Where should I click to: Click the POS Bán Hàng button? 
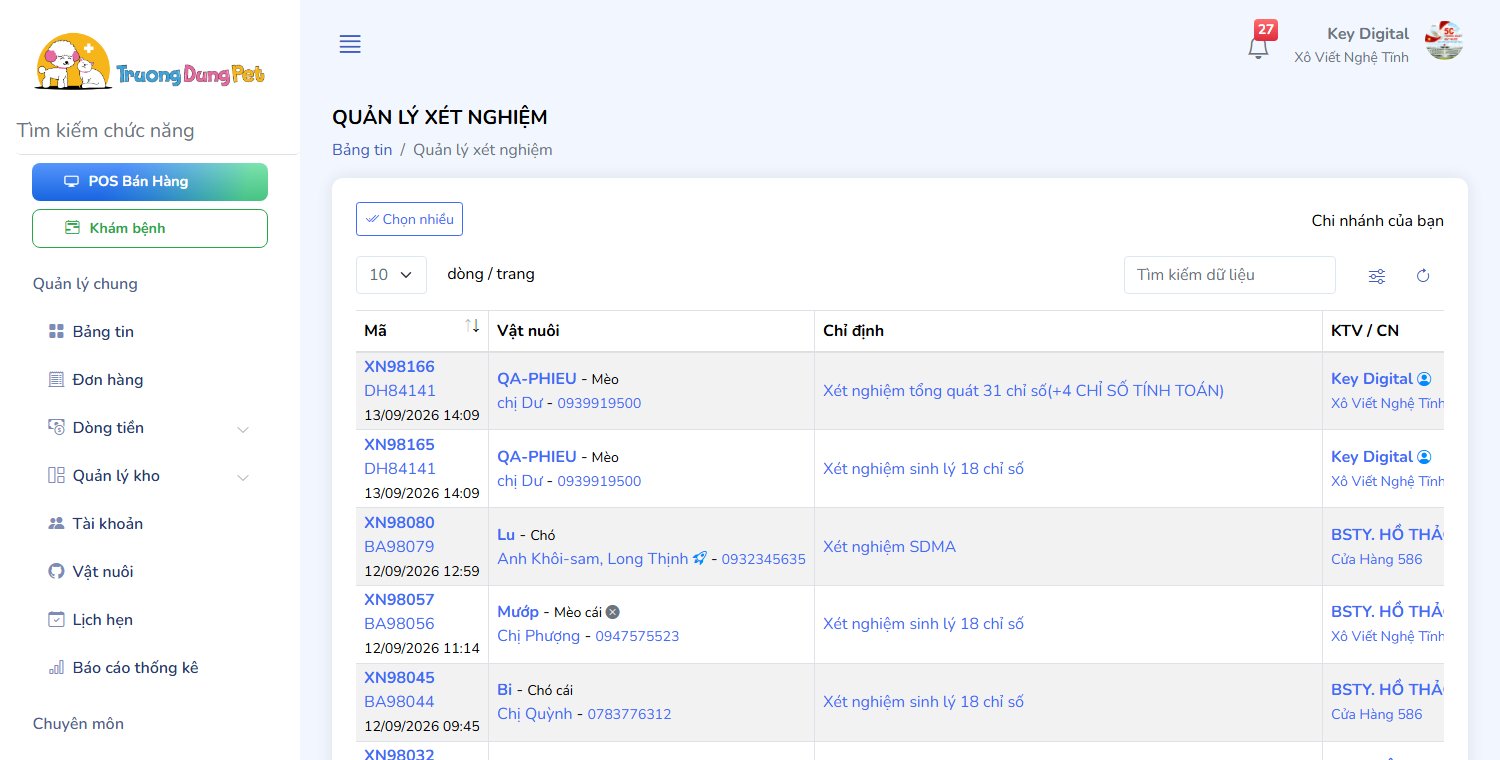coord(150,182)
